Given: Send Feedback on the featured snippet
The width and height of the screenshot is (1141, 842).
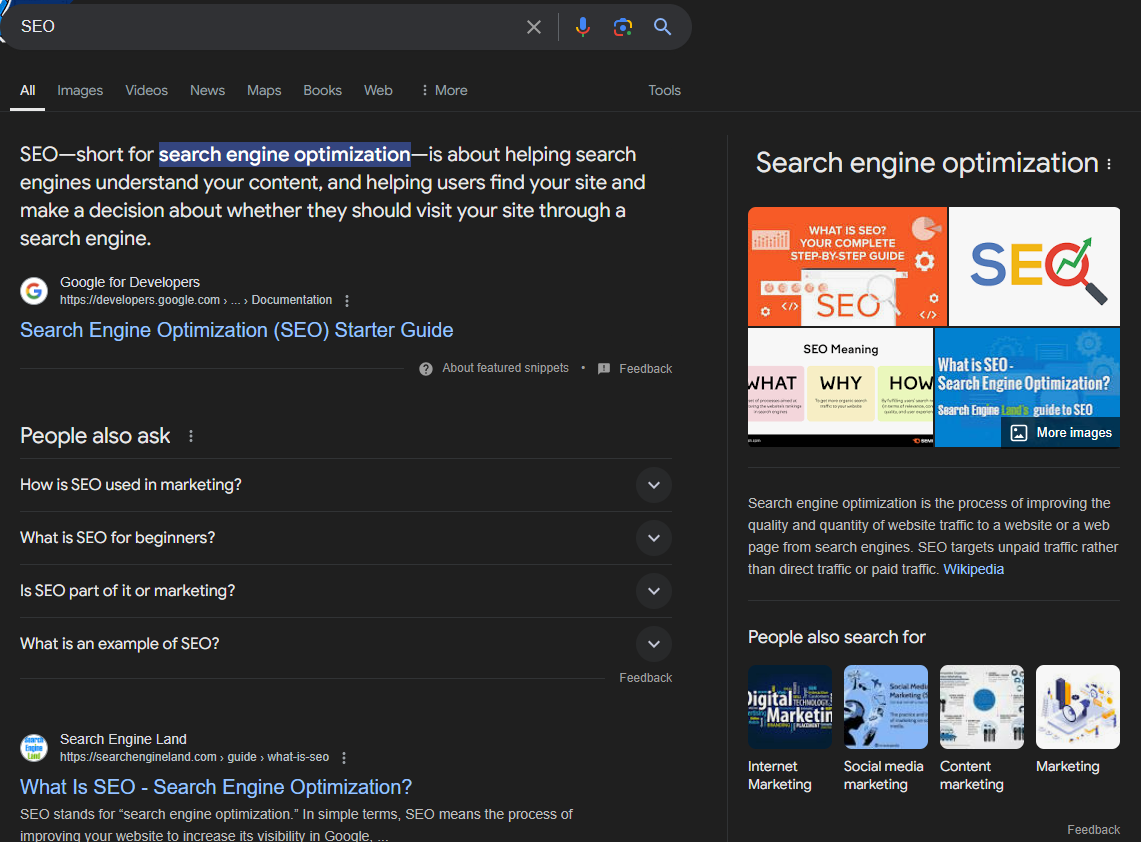Looking at the screenshot, I should (645, 369).
